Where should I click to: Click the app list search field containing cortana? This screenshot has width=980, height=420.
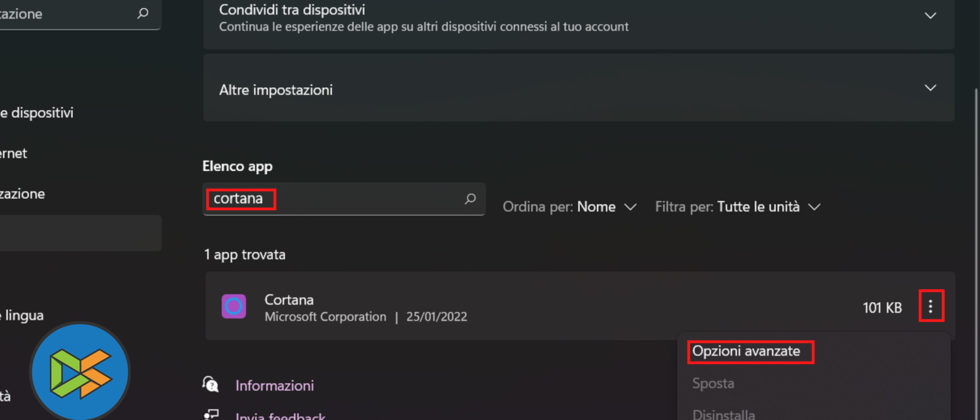(x=344, y=199)
